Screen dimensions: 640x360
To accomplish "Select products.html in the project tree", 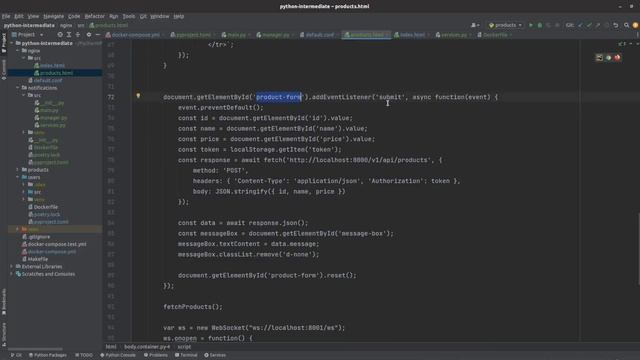I will point(55,73).
